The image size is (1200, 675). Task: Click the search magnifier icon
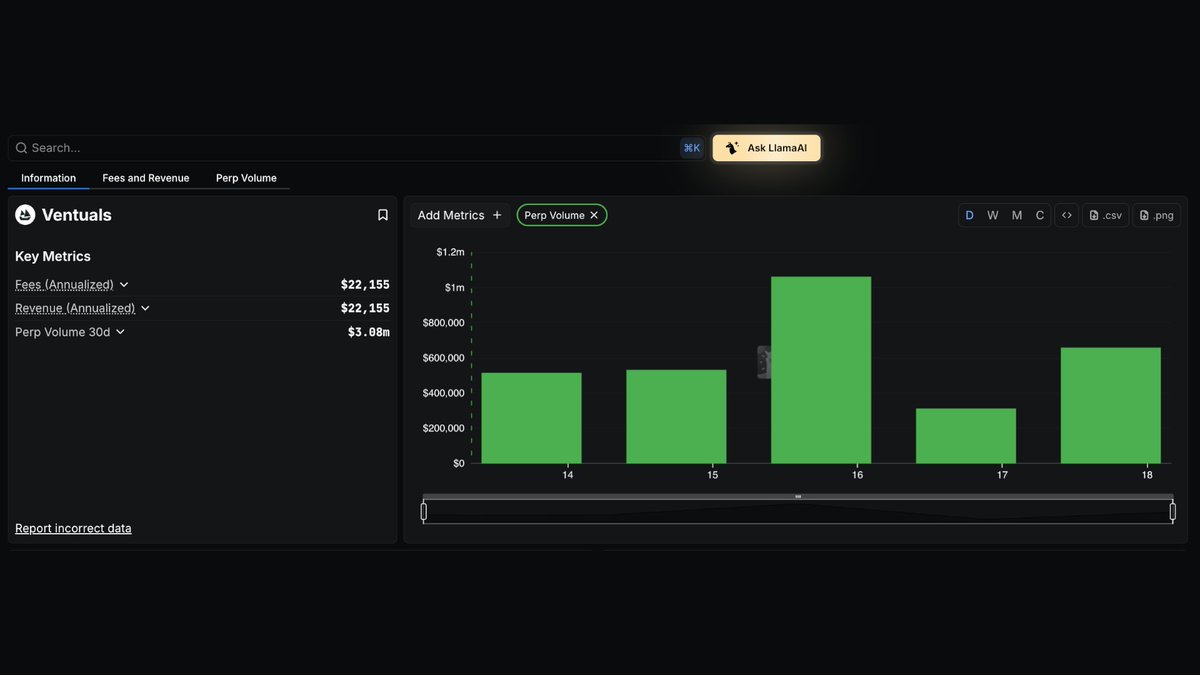21,147
